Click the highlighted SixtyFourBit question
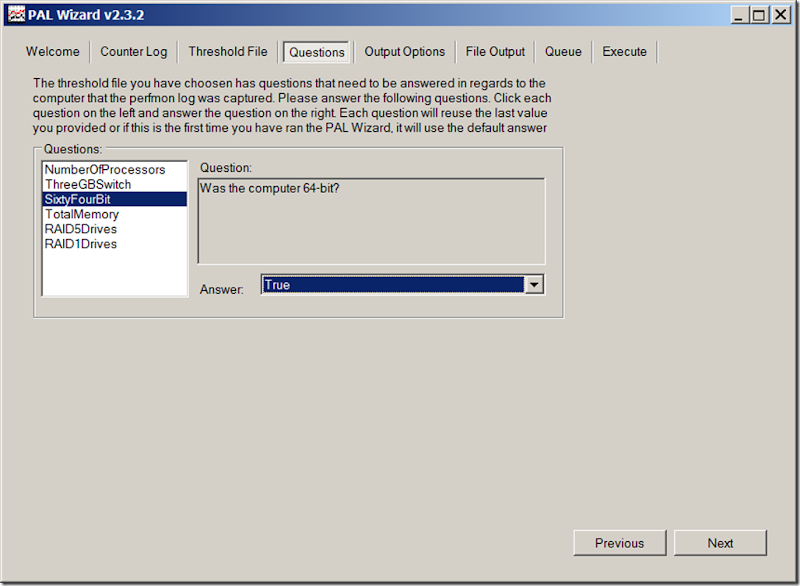The height and width of the screenshot is (586, 800). [x=115, y=199]
